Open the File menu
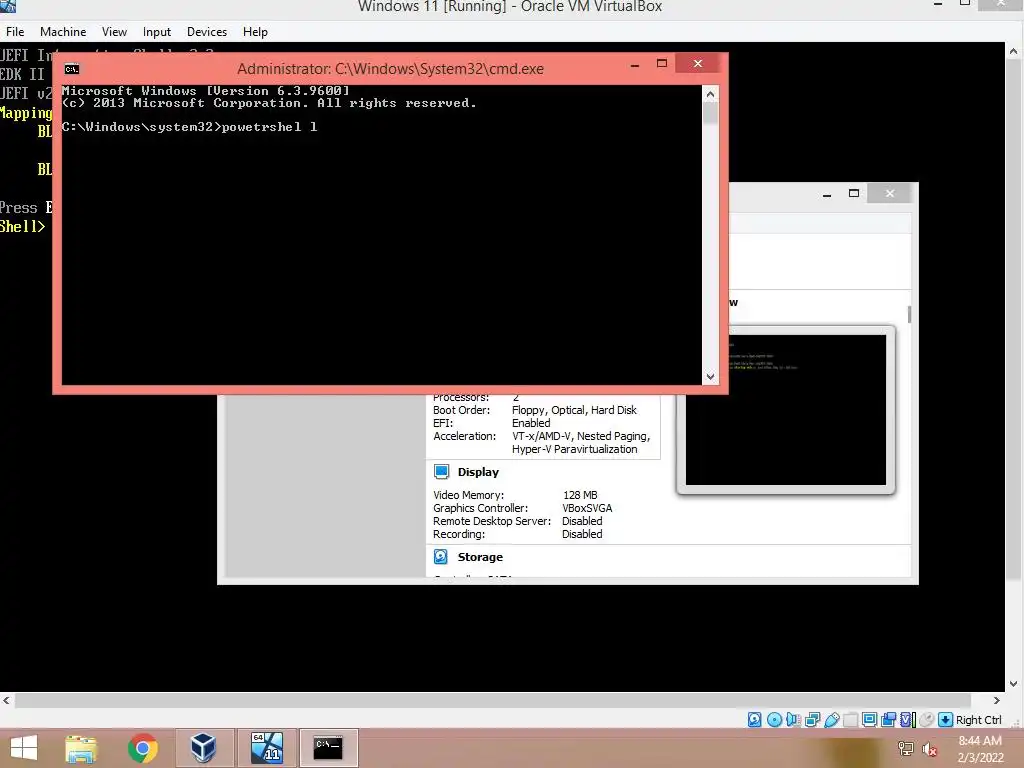Viewport: 1024px width, 768px height. [15, 31]
